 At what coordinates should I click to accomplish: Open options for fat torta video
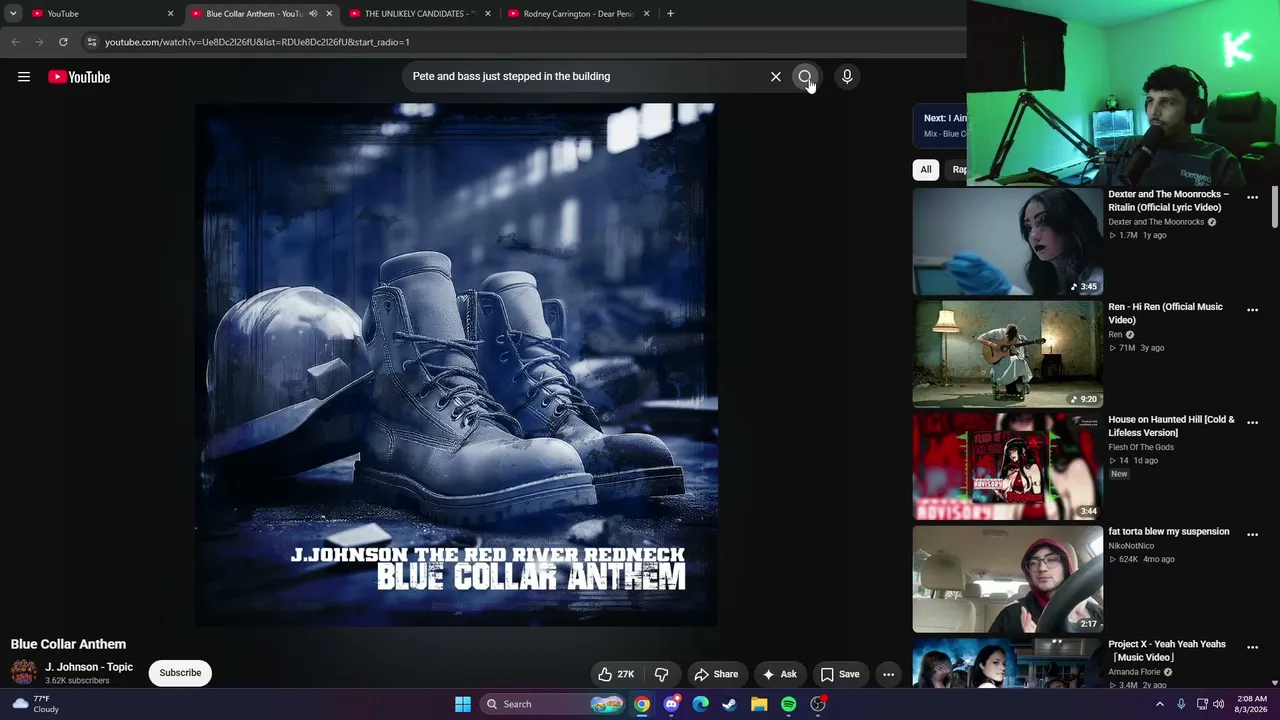pyautogui.click(x=1252, y=535)
